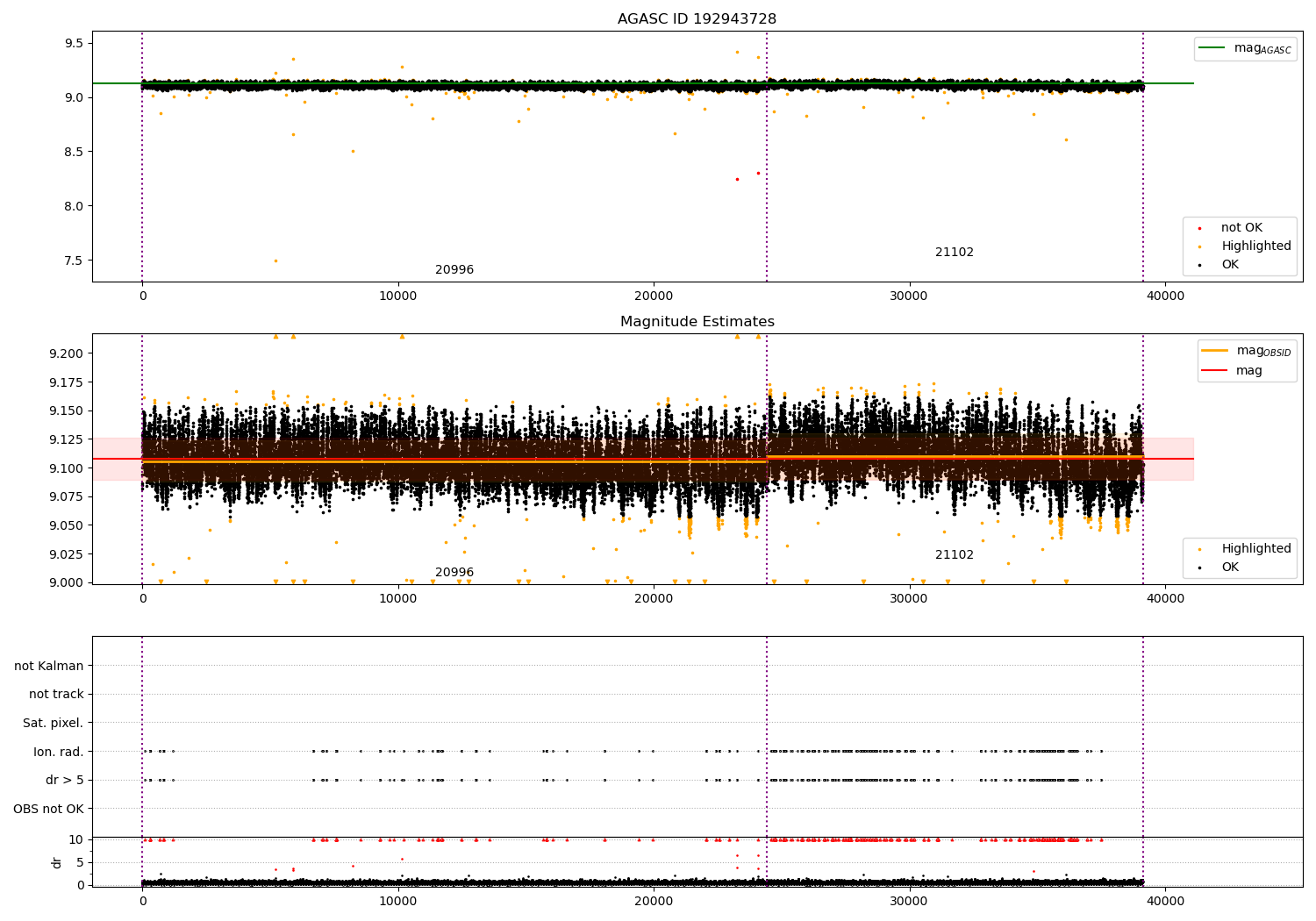The image size is (1316, 921).
Task: Click obsid label 21102 in the top plot
Action: coord(955,253)
